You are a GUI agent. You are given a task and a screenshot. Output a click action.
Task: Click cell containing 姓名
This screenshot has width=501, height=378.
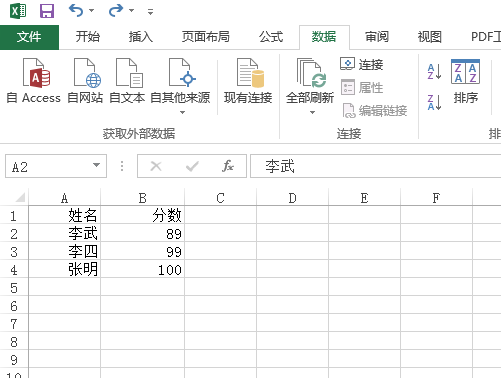pos(65,215)
